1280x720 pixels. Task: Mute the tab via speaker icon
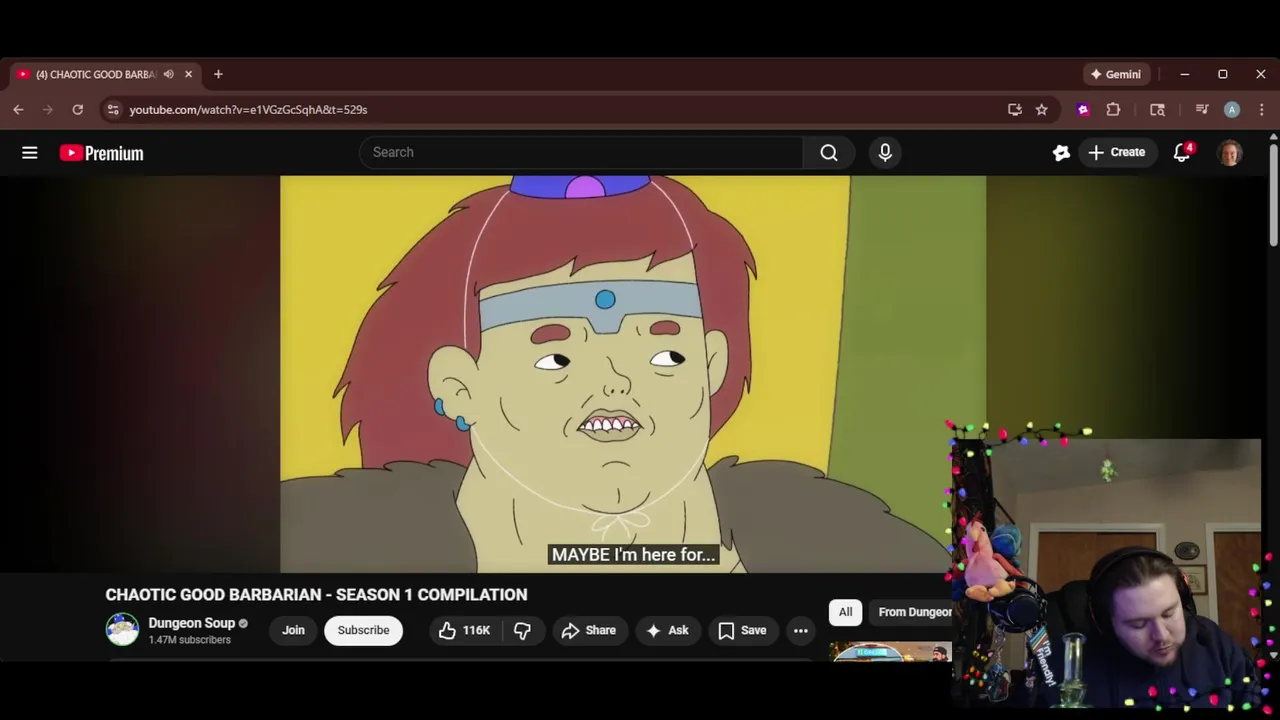168,74
